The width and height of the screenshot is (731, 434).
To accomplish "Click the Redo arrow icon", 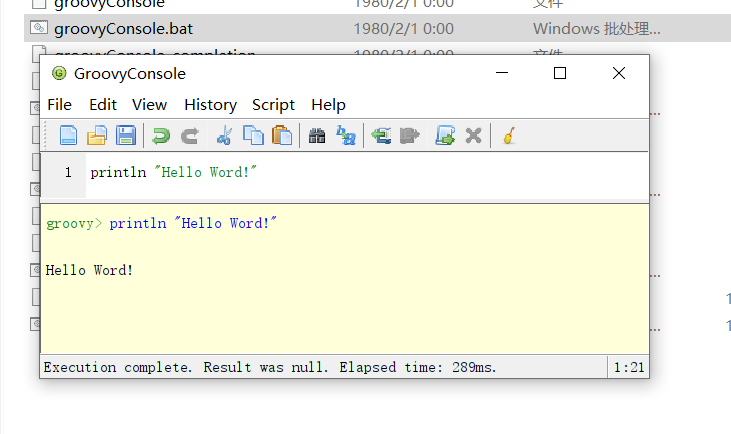I will pyautogui.click(x=189, y=135).
